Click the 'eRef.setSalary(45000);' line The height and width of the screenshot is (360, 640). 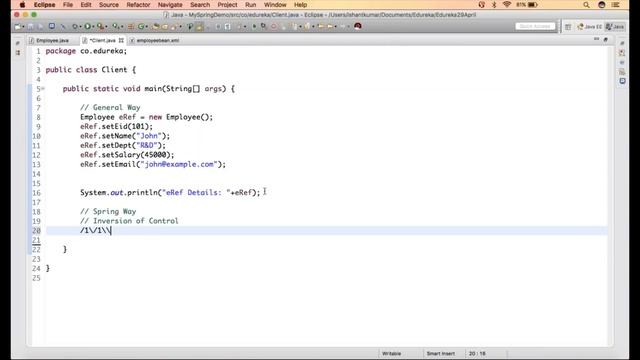127,155
